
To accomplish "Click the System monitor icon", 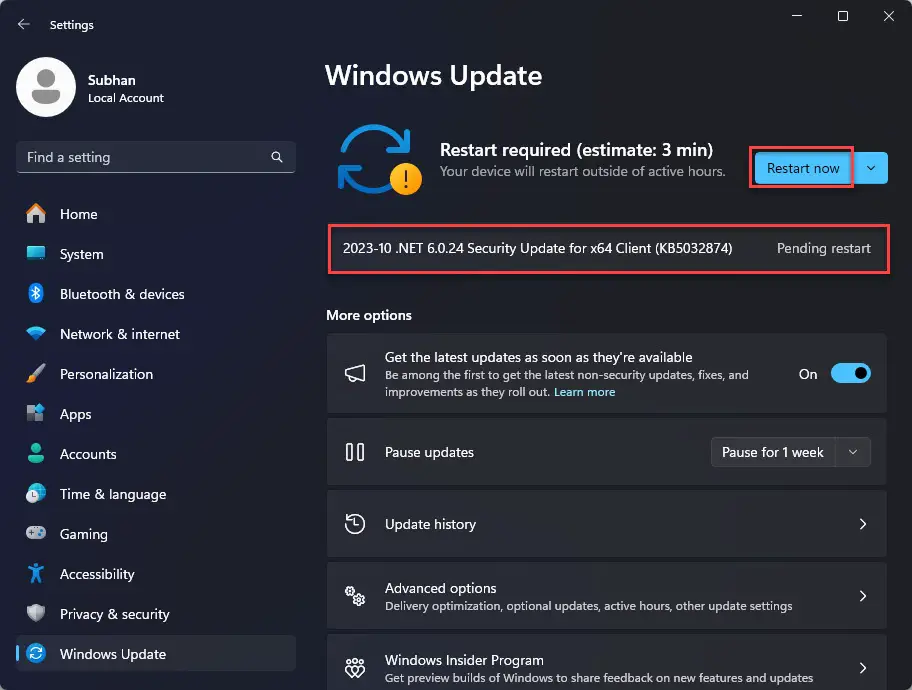I will tap(36, 253).
